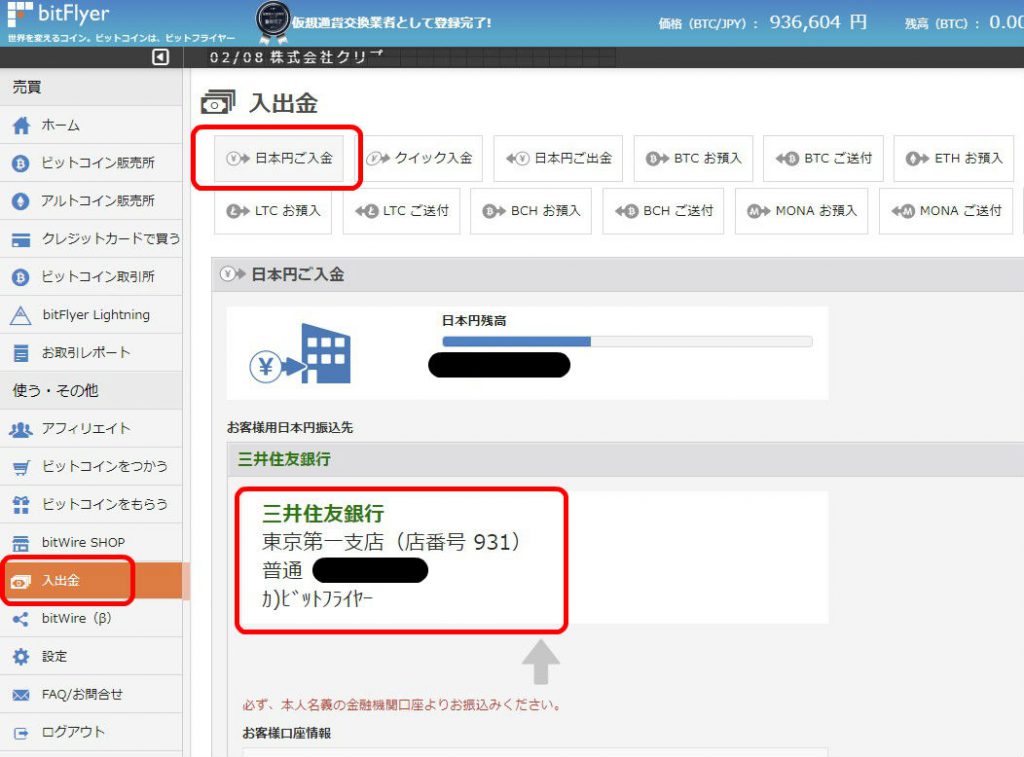Click the gift icon for ビットコインをもらう

click(x=21, y=505)
